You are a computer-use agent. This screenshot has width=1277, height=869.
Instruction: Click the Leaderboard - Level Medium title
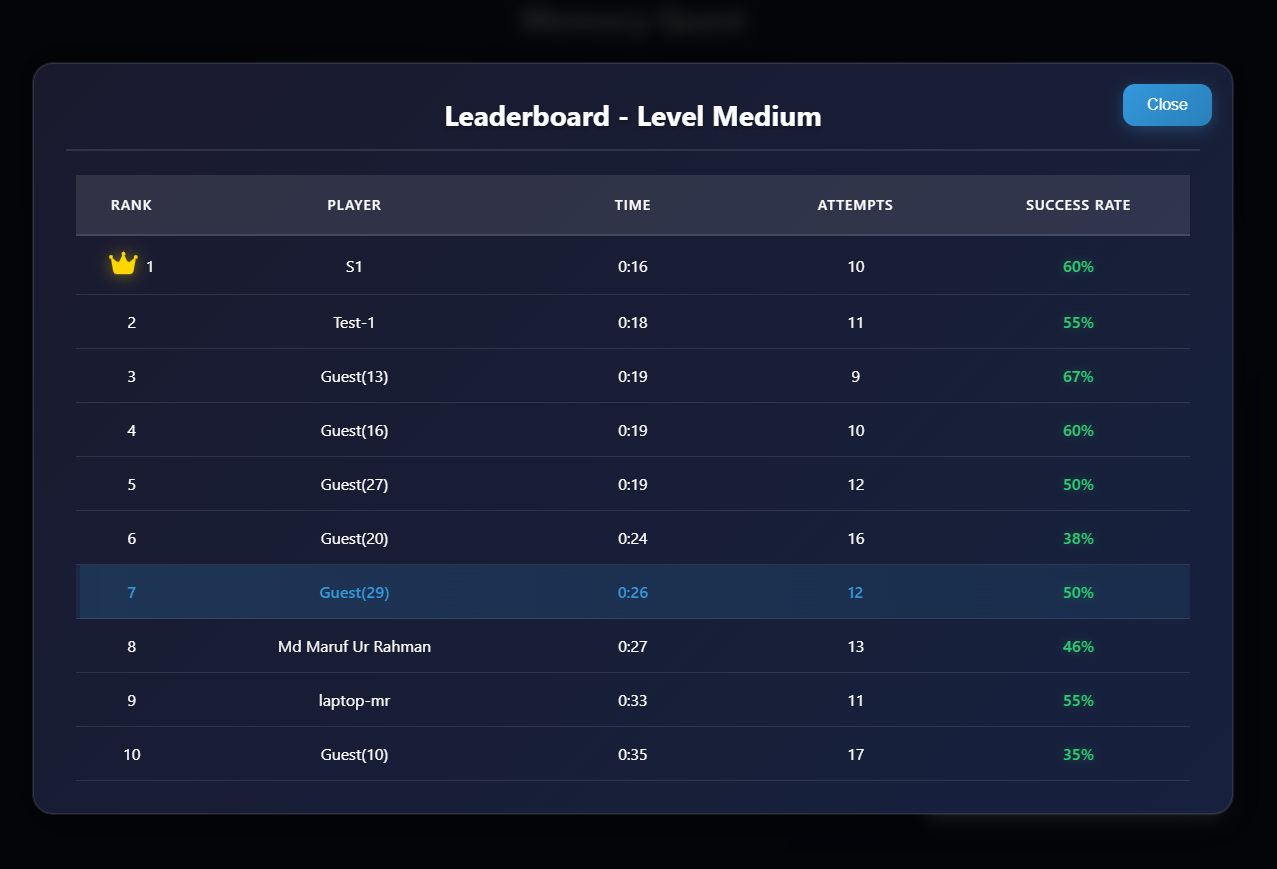[x=633, y=116]
